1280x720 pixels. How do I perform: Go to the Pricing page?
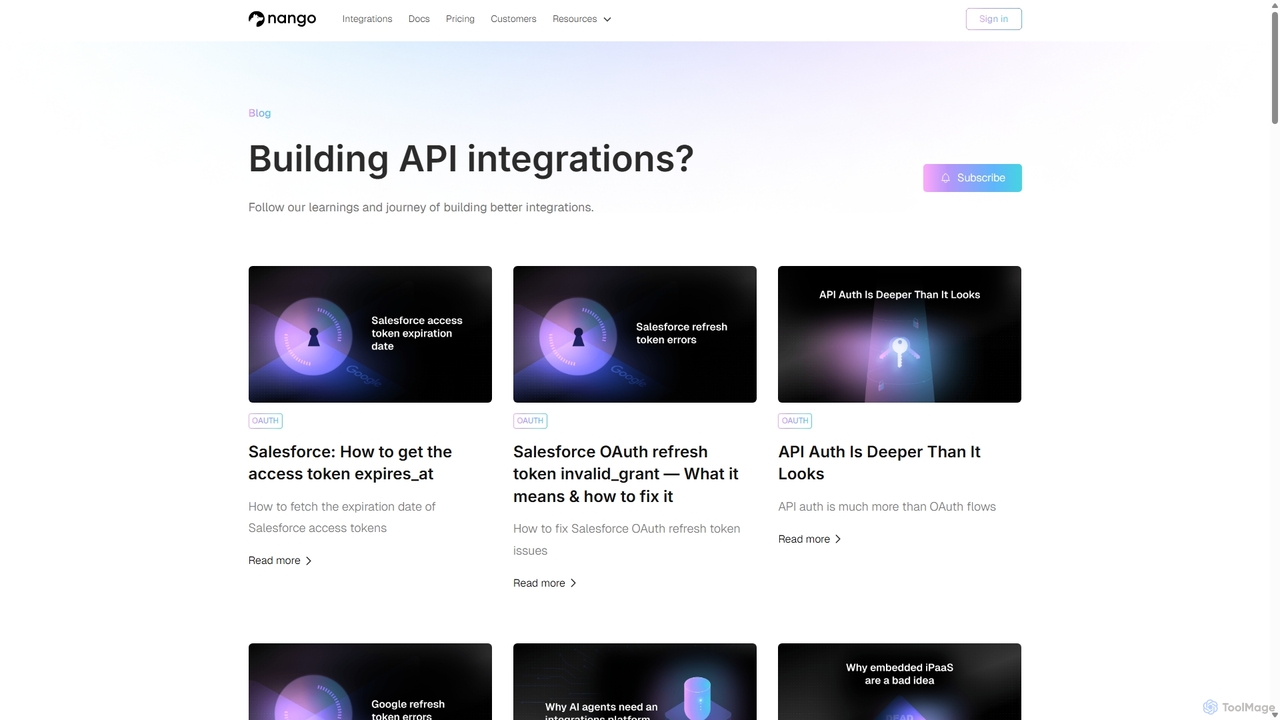460,19
